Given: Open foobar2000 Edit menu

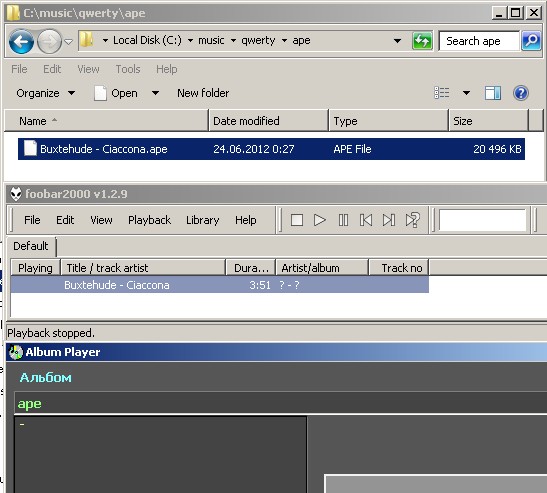Looking at the screenshot, I should tap(65, 220).
